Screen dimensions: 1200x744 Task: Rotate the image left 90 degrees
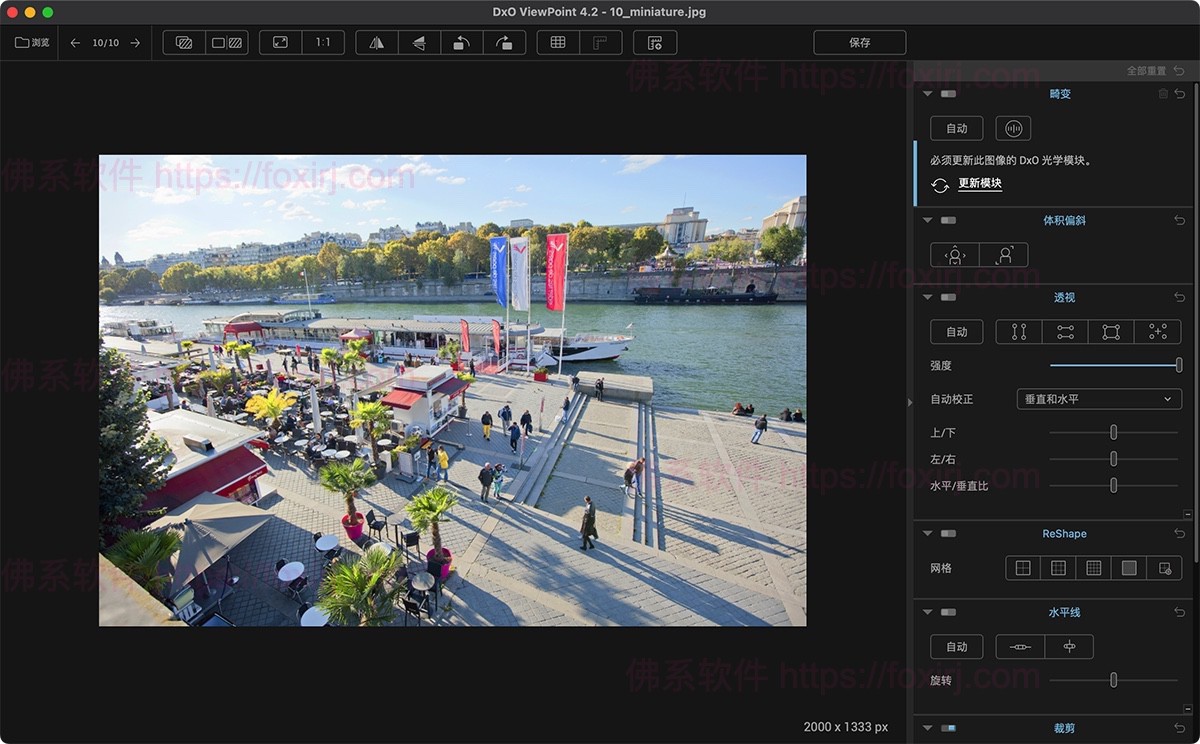pos(461,43)
